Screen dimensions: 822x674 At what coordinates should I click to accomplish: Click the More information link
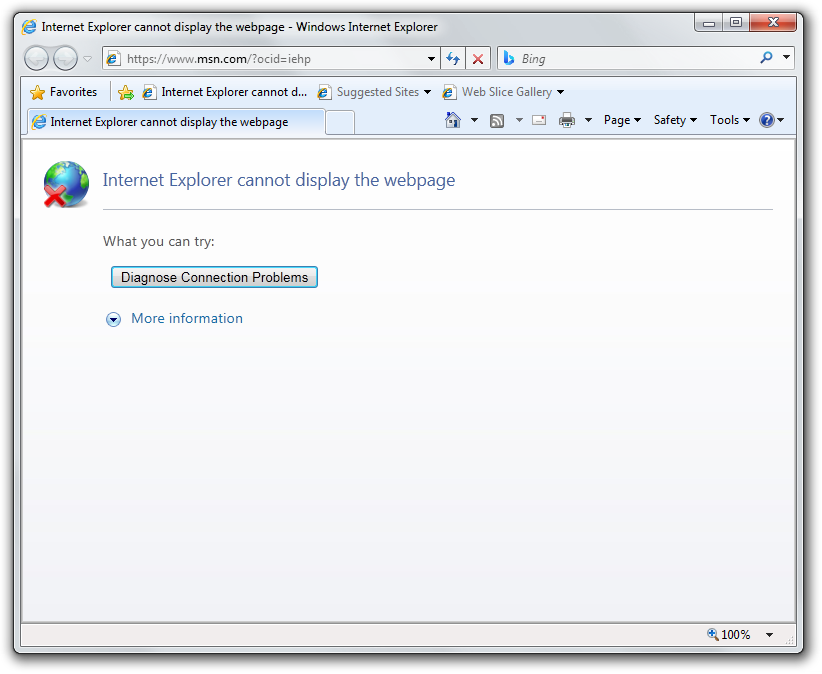point(187,319)
